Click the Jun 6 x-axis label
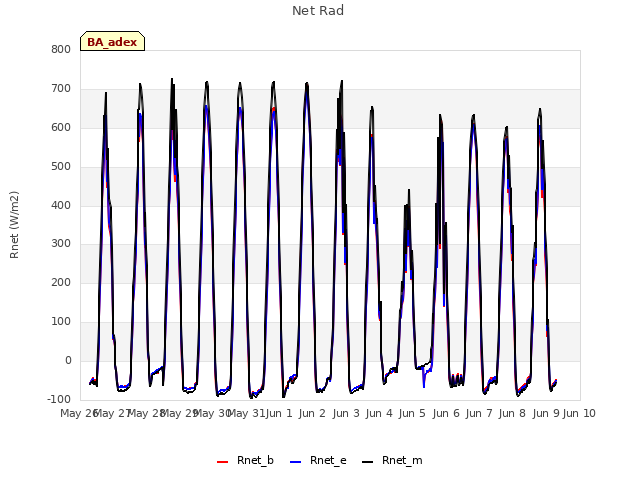The image size is (640, 480). point(446,413)
